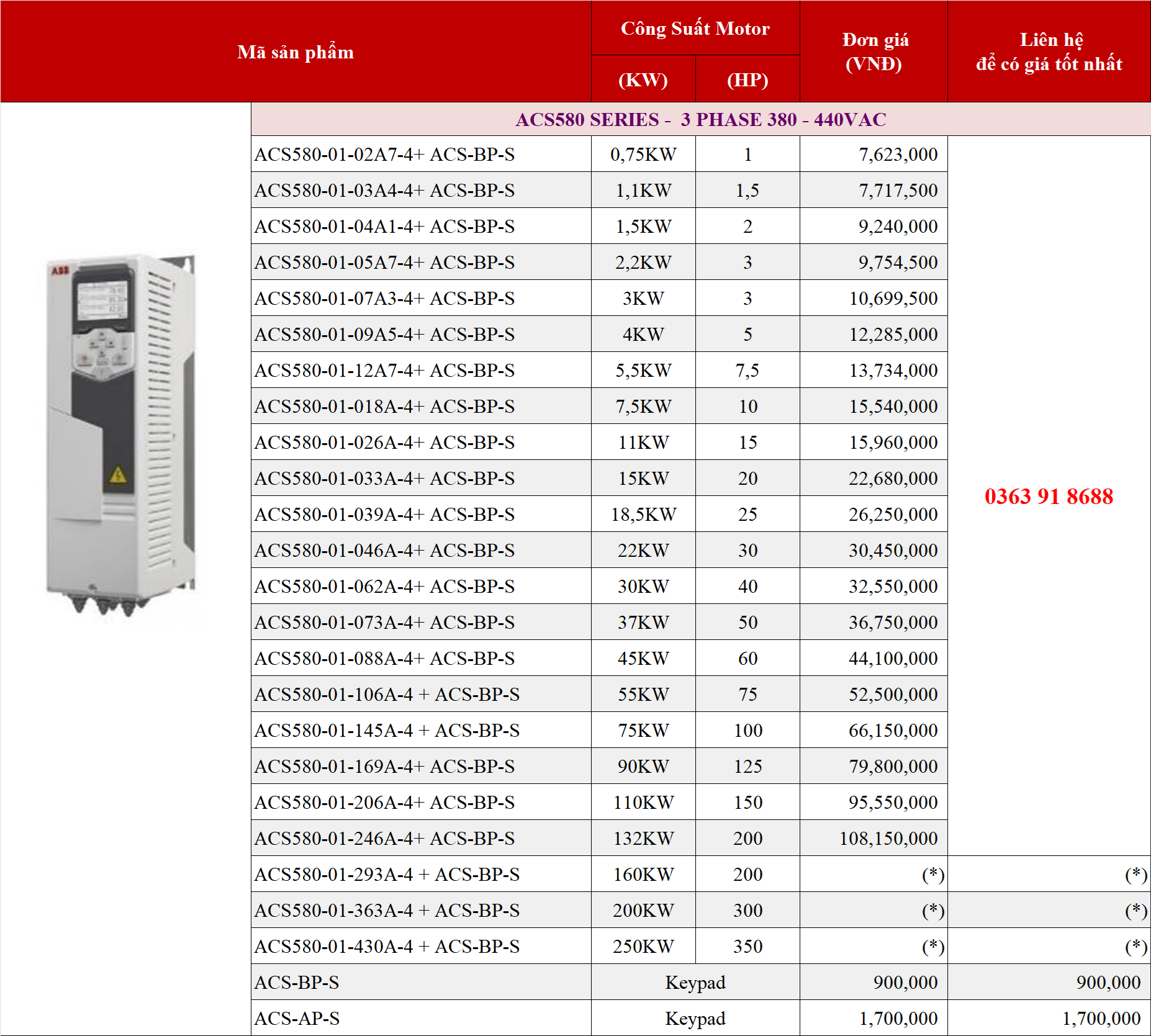The image size is (1151, 1036).
Task: Select the ACS580 SERIES 3 PHASE title row
Action: [701, 119]
